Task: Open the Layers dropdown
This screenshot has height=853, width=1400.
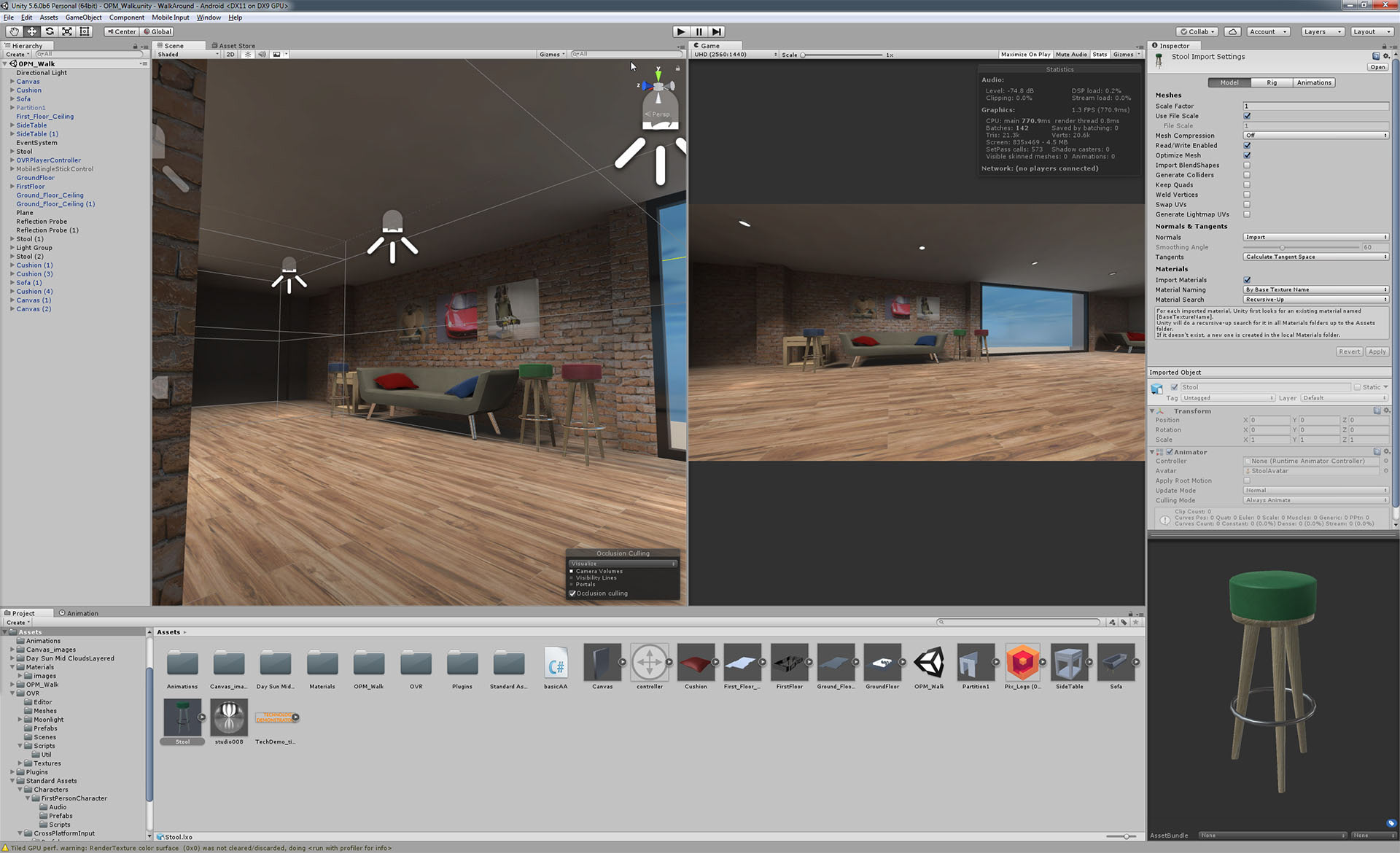Action: [x=1323, y=31]
